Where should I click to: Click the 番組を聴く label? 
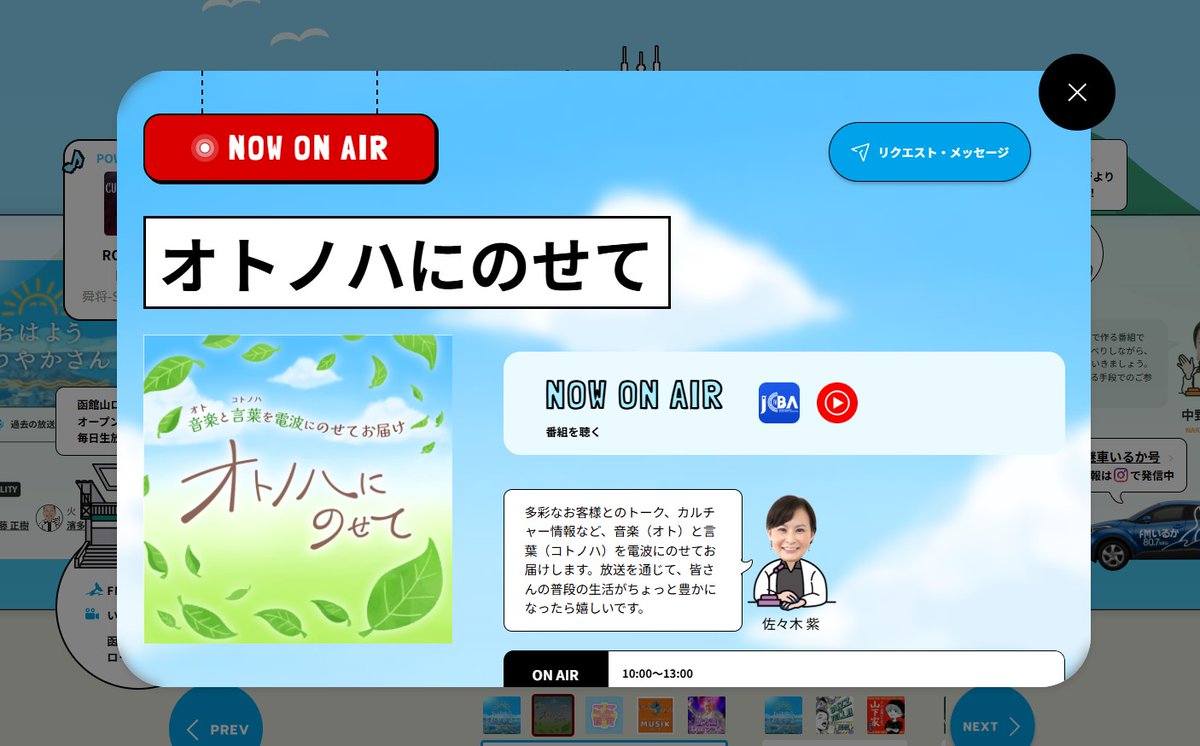point(573,432)
